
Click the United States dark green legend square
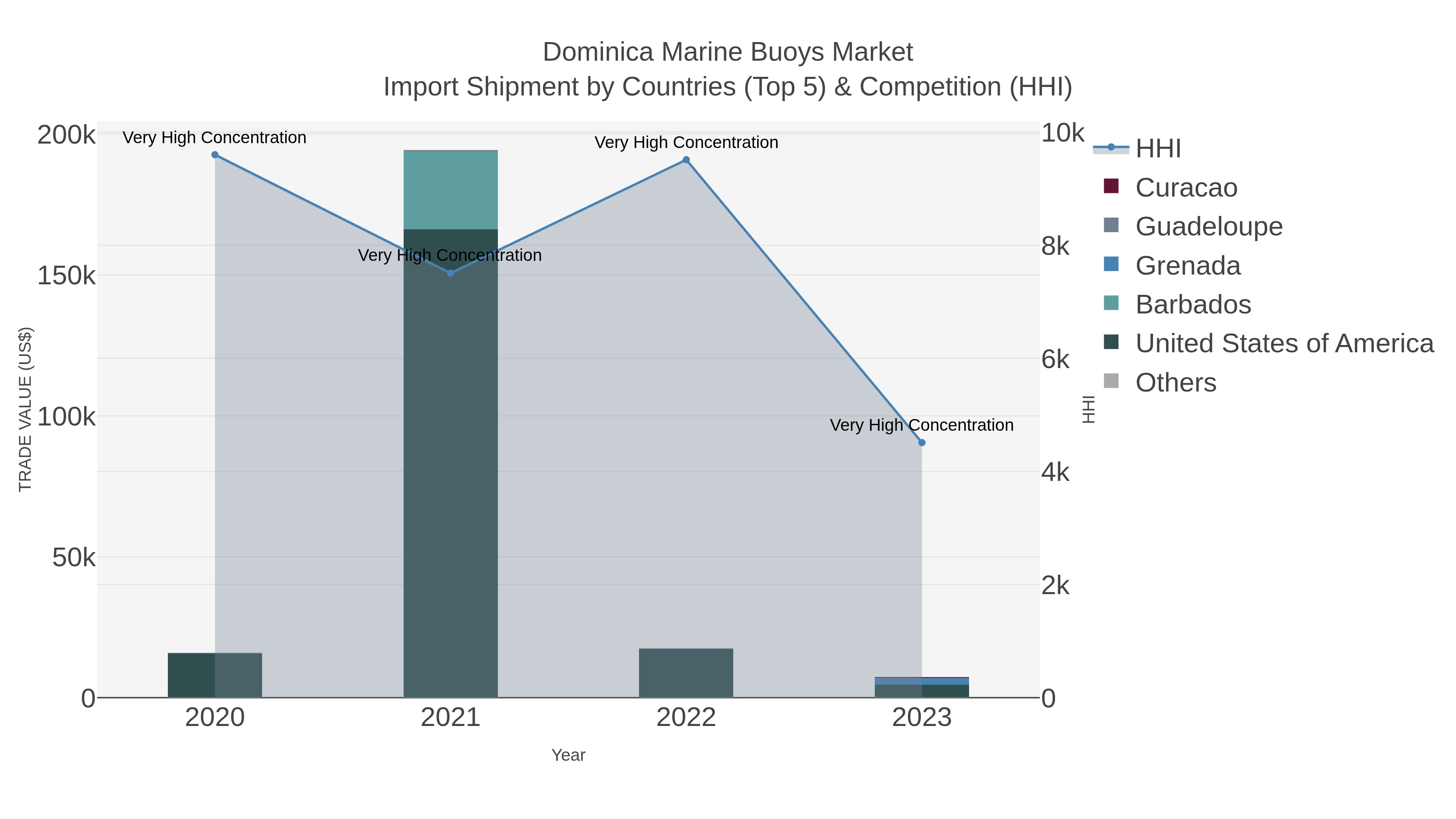[x=1111, y=342]
